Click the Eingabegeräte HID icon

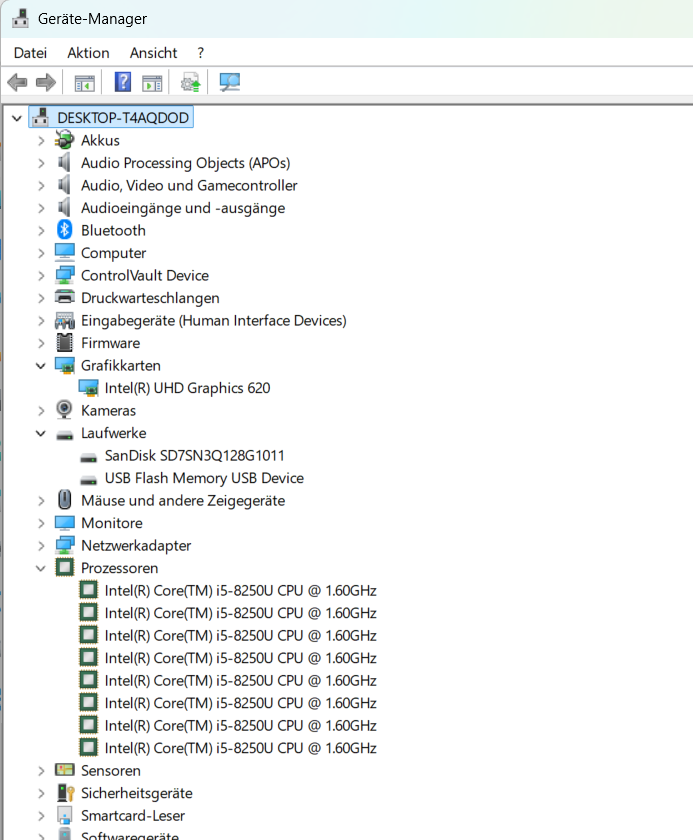pos(64,320)
